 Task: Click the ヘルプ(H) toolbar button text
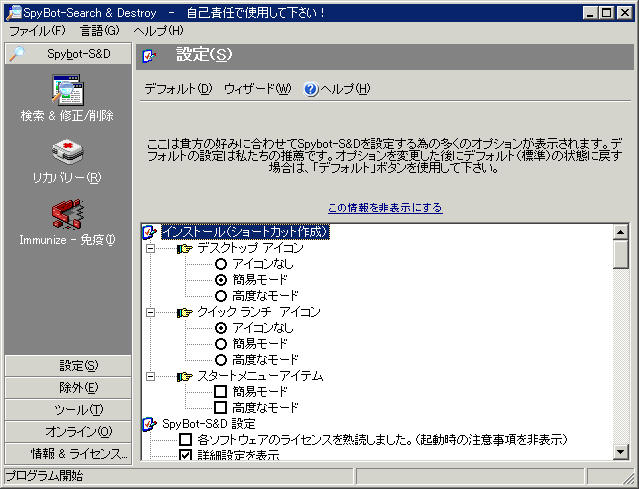pos(346,89)
